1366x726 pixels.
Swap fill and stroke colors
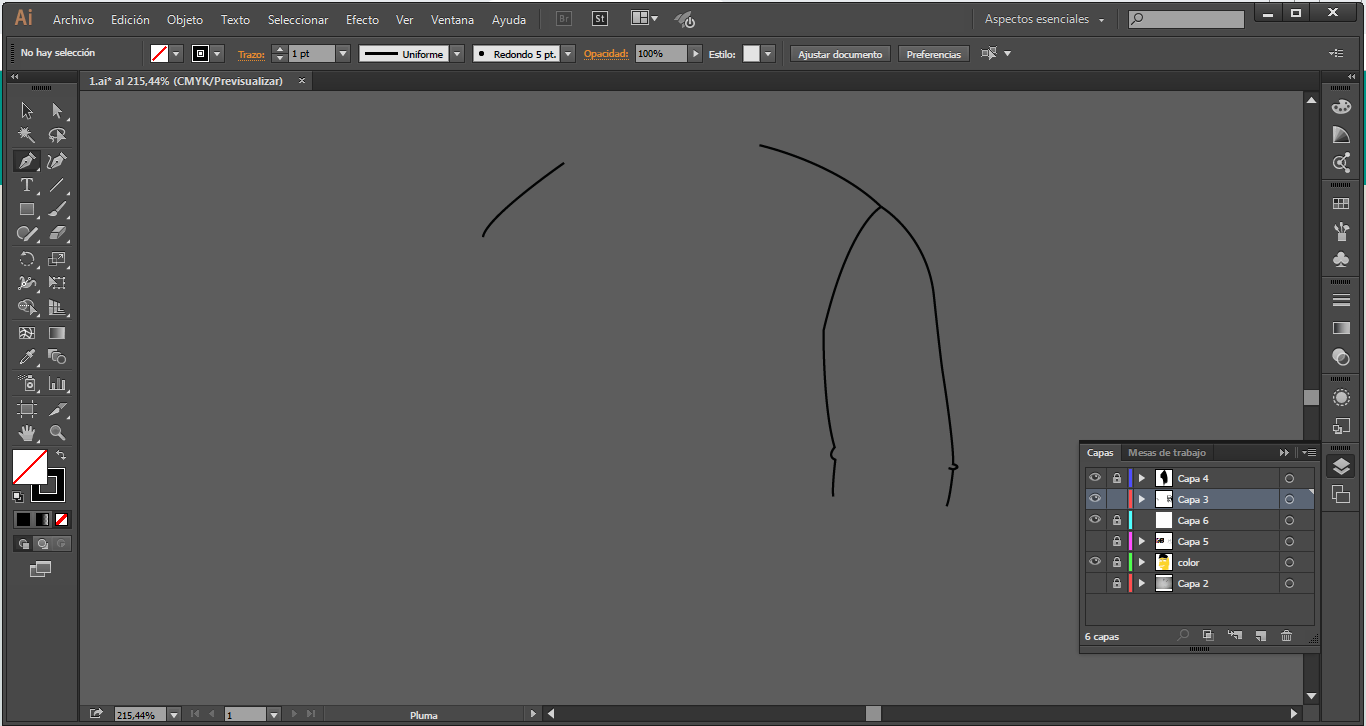click(60, 455)
